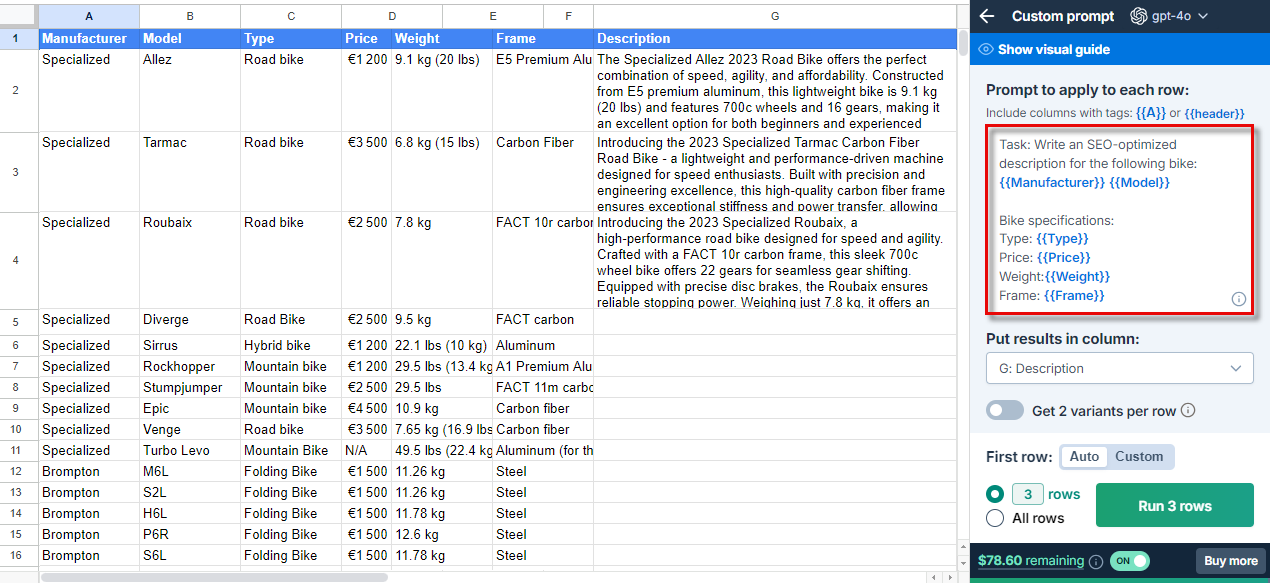The height and width of the screenshot is (583, 1270).
Task: Click the 'M6L' model cell
Action: [190, 471]
